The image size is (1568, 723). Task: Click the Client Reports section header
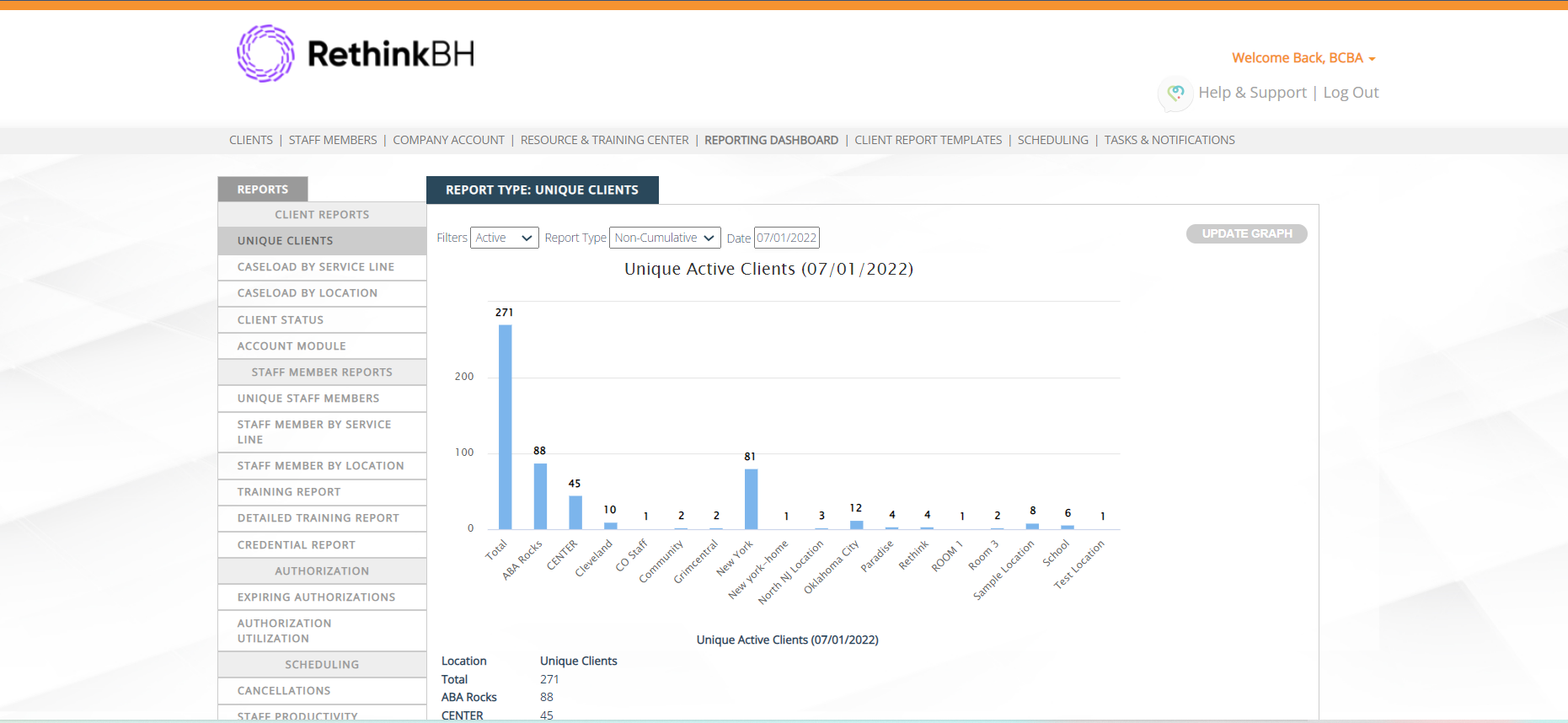(x=322, y=215)
